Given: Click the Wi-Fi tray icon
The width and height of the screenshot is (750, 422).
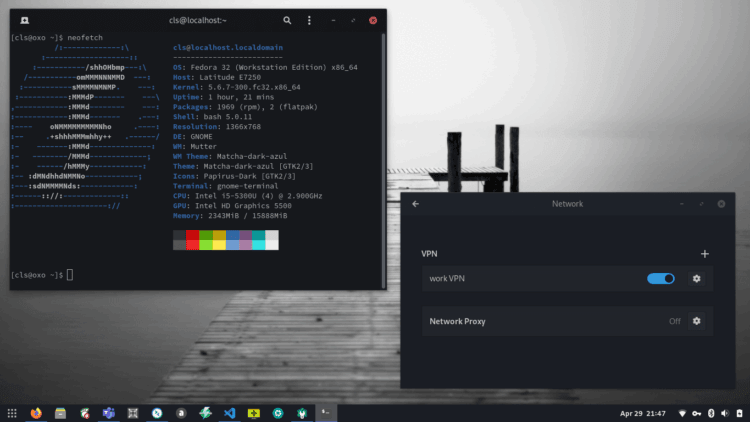Looking at the screenshot, I should 683,412.
